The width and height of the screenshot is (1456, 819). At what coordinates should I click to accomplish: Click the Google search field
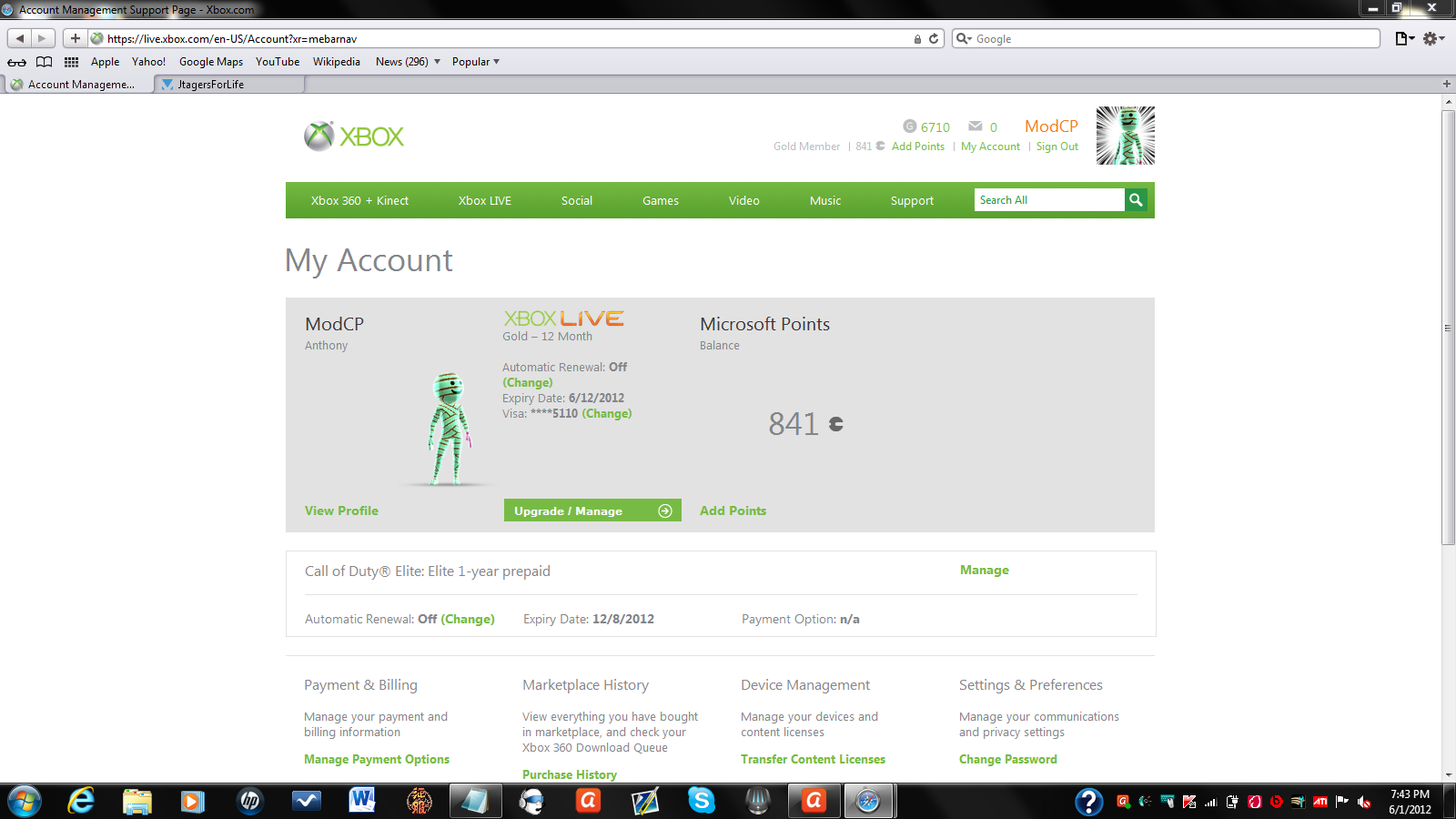1167,38
